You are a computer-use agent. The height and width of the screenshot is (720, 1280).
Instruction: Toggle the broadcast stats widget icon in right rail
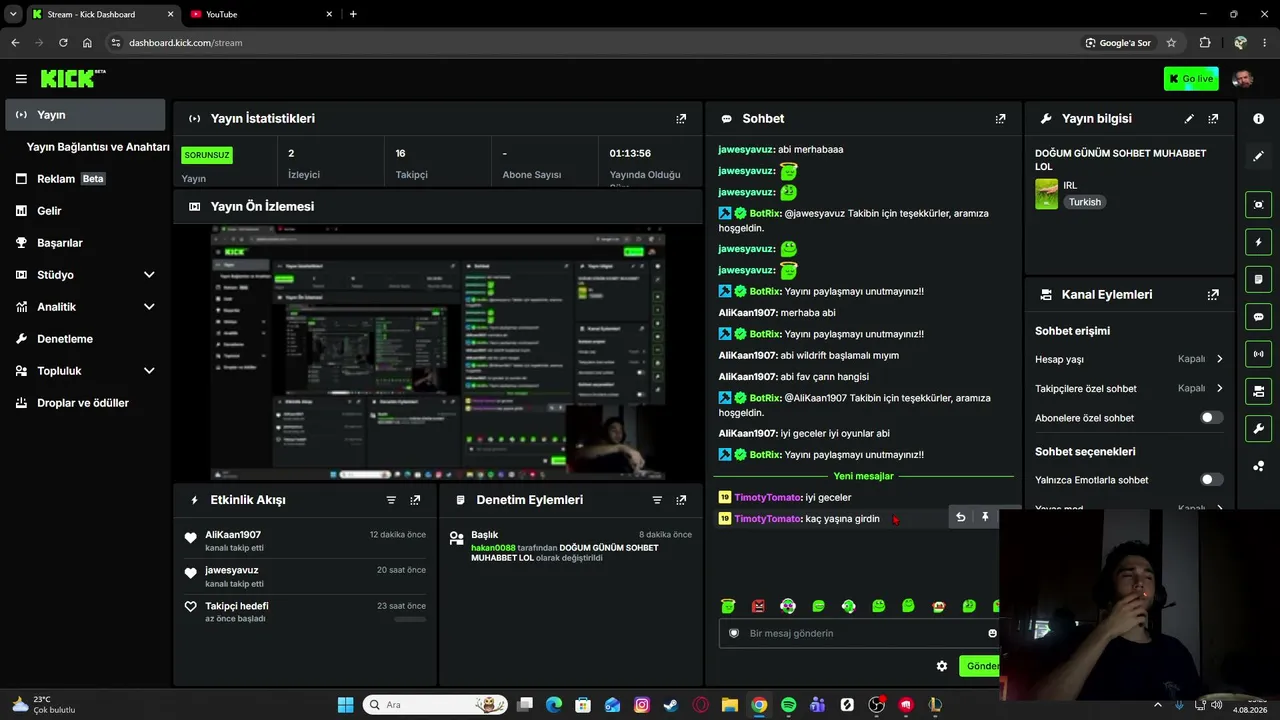coord(1258,354)
